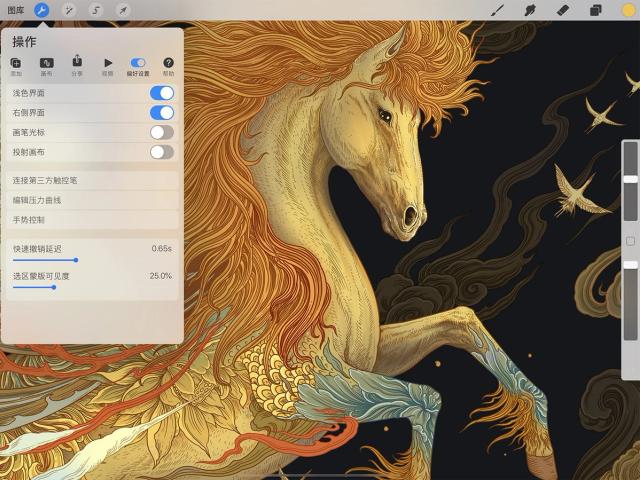Activate the Selection S-shaped tool

click(96, 10)
